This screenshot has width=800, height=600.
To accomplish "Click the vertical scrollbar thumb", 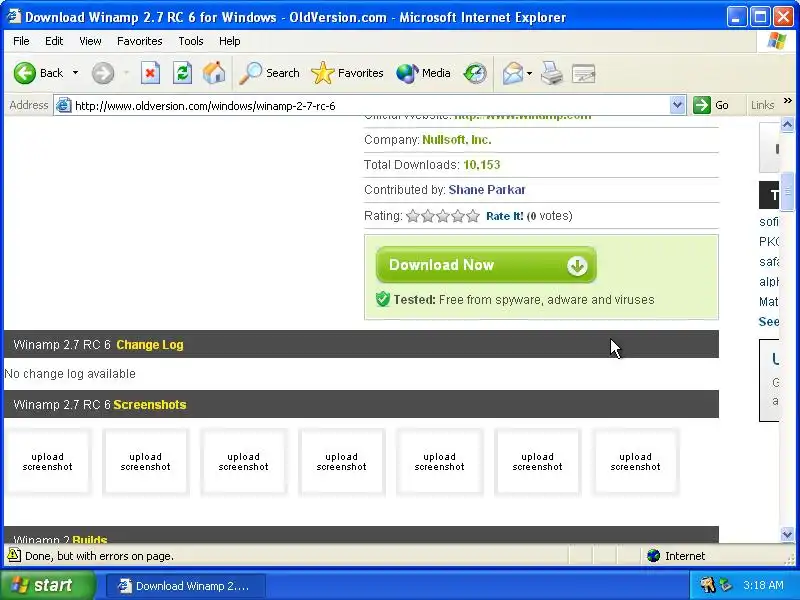I will (787, 191).
